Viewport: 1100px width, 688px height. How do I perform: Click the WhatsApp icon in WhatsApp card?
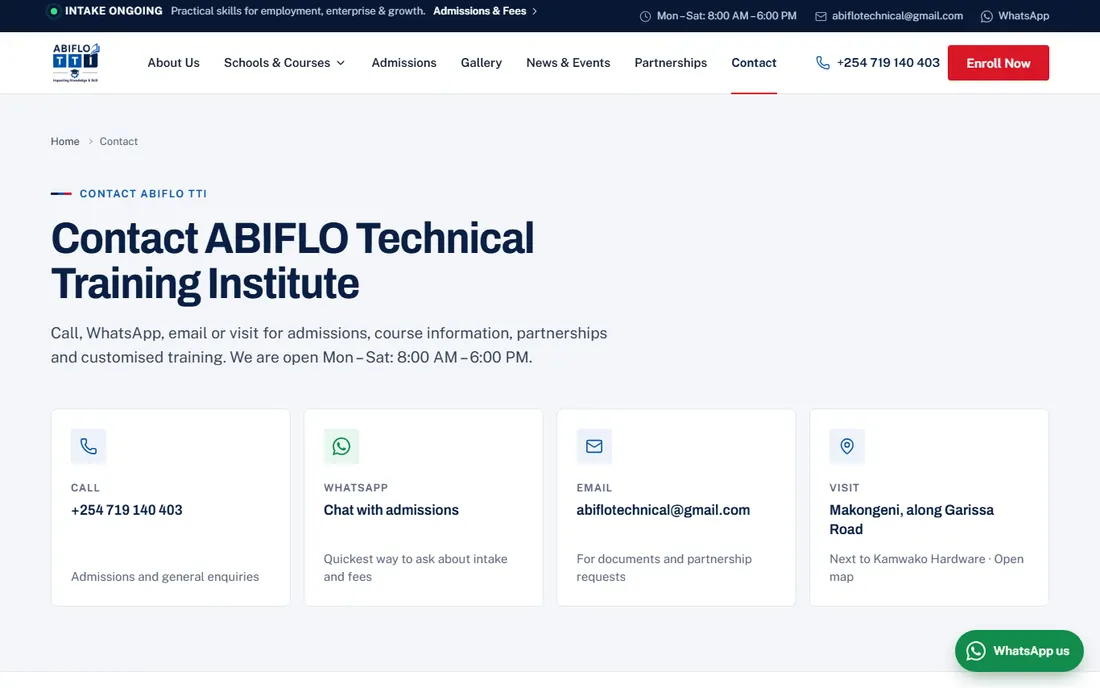pos(341,446)
